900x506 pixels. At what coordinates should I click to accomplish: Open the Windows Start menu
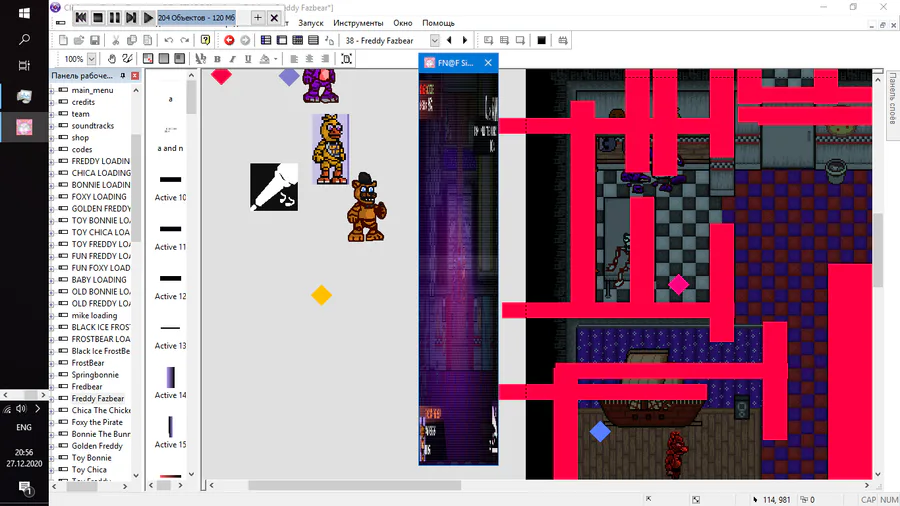pyautogui.click(x=24, y=13)
